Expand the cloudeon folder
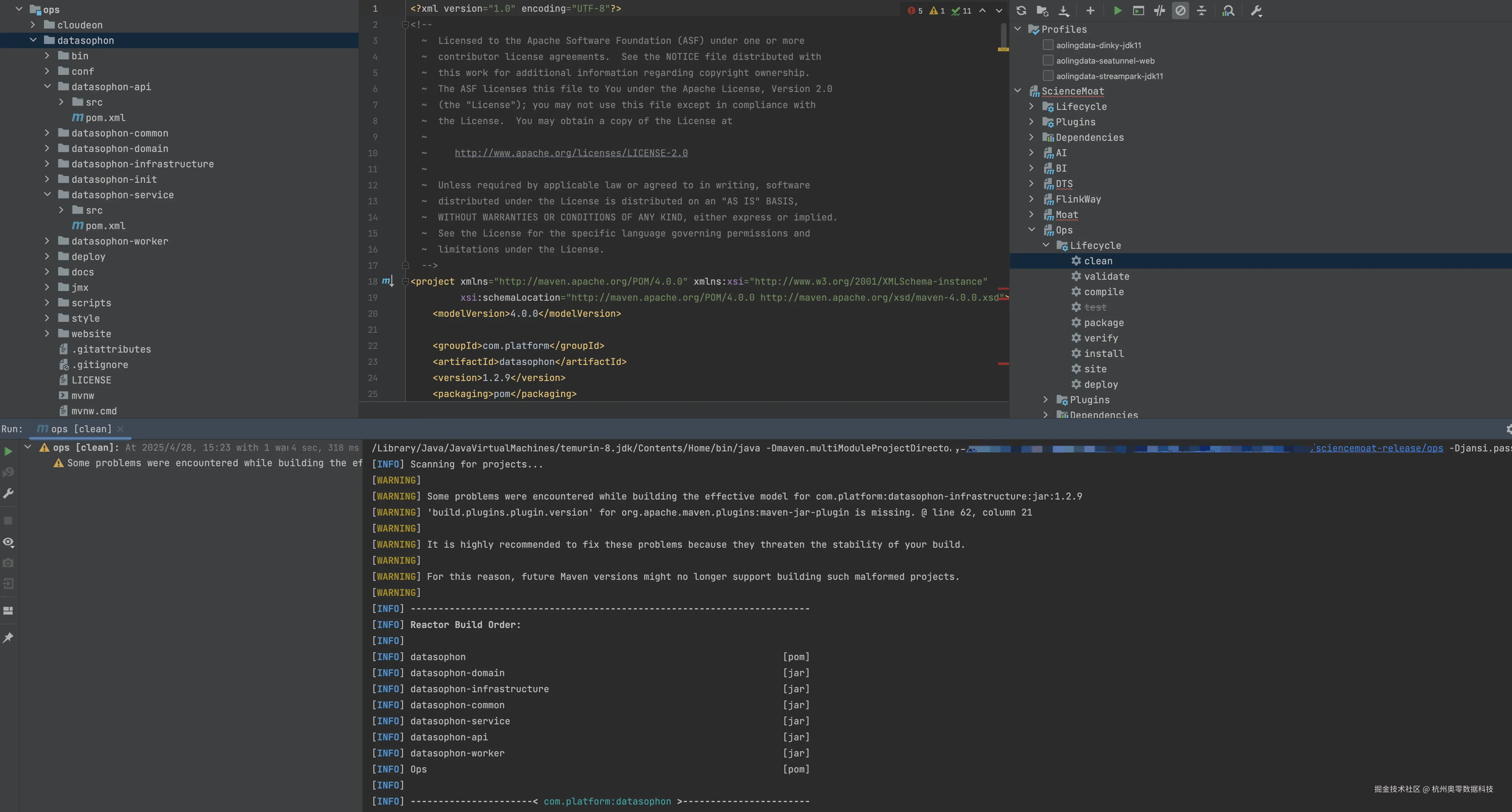Image resolution: width=1512 pixels, height=812 pixels. [33, 25]
